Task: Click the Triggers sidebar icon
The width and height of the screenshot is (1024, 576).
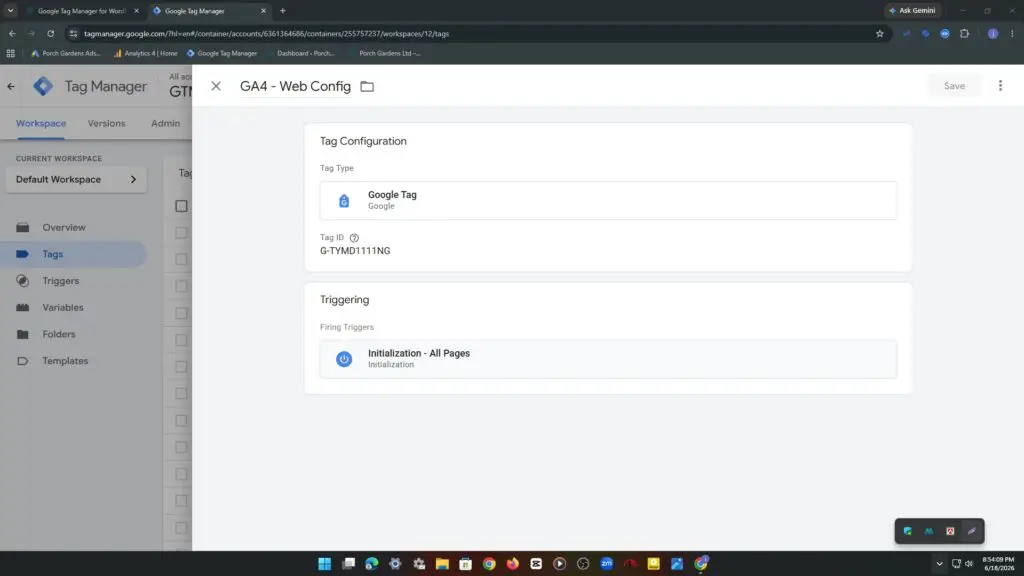Action: coord(23,281)
